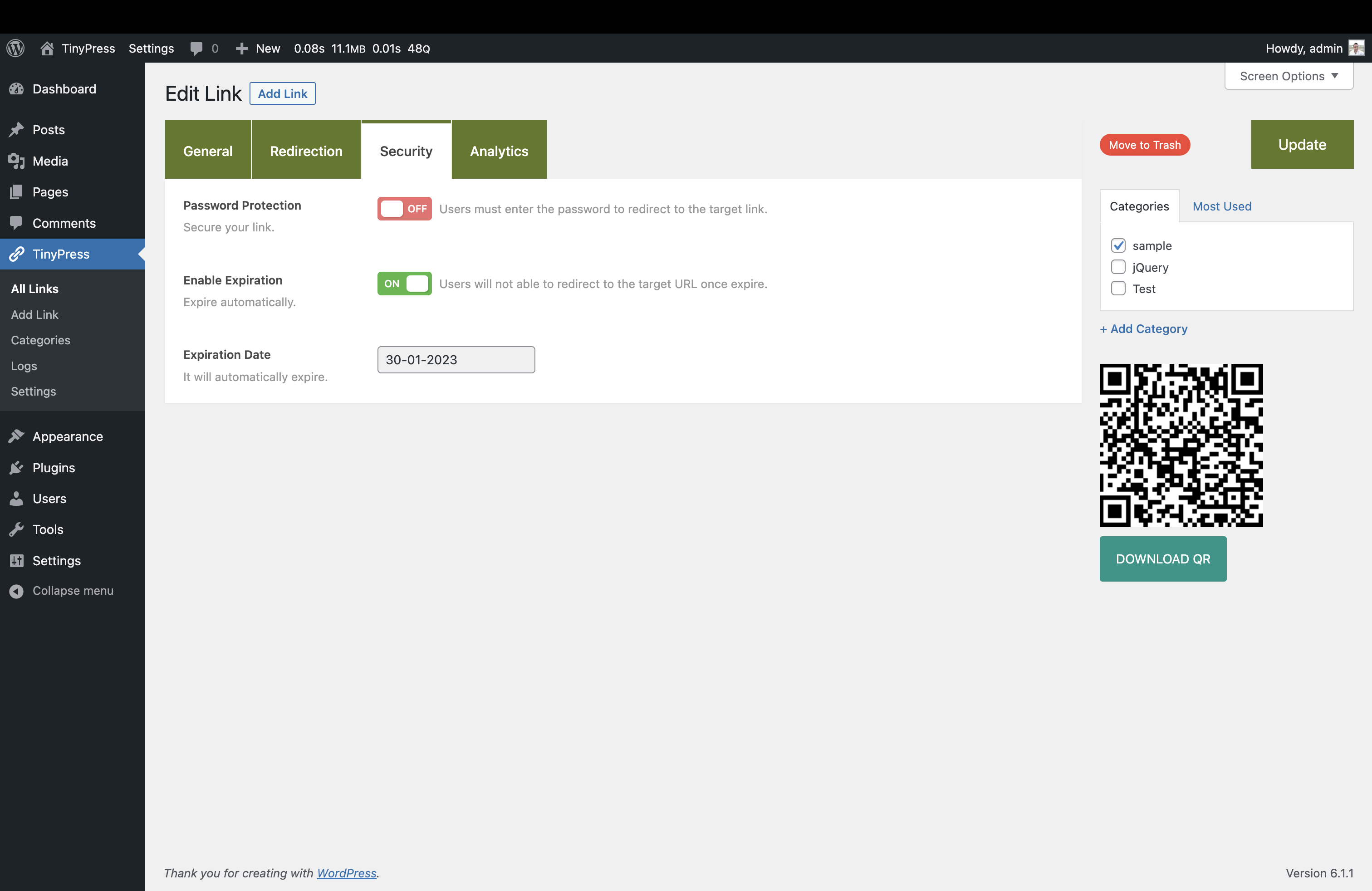Follow the WordPress footer link
The width and height of the screenshot is (1372, 891).
tap(347, 872)
